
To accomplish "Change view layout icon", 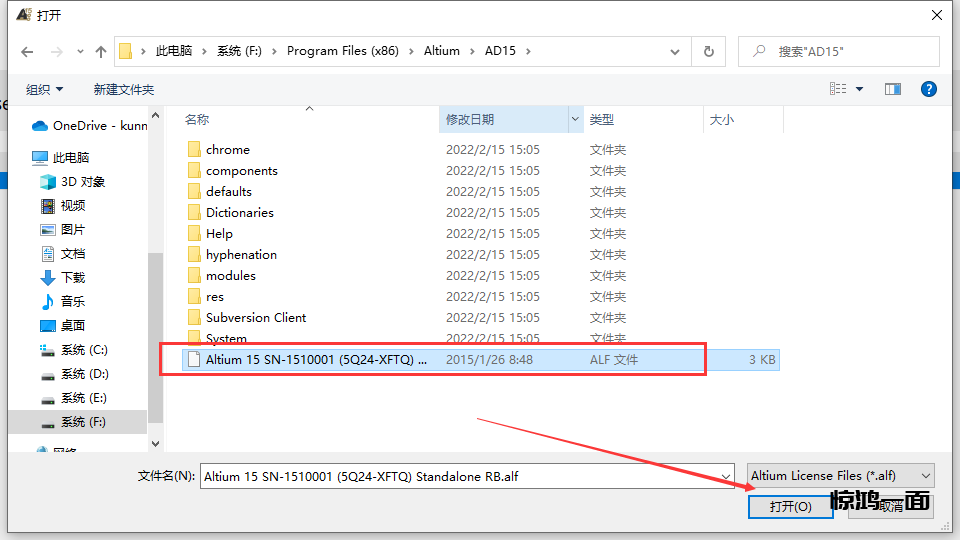I will (x=838, y=89).
